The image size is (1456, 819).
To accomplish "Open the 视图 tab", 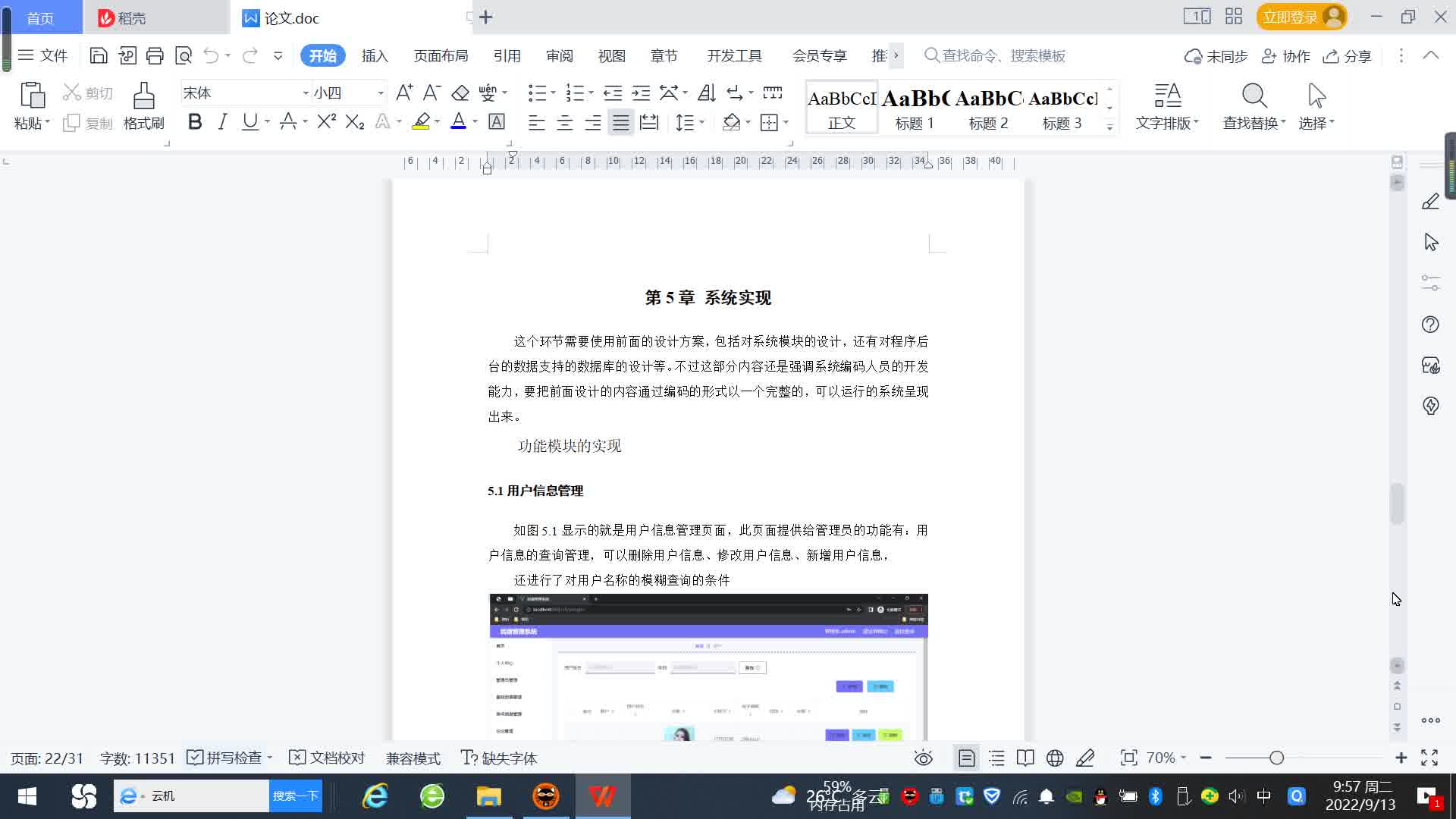I will [611, 55].
